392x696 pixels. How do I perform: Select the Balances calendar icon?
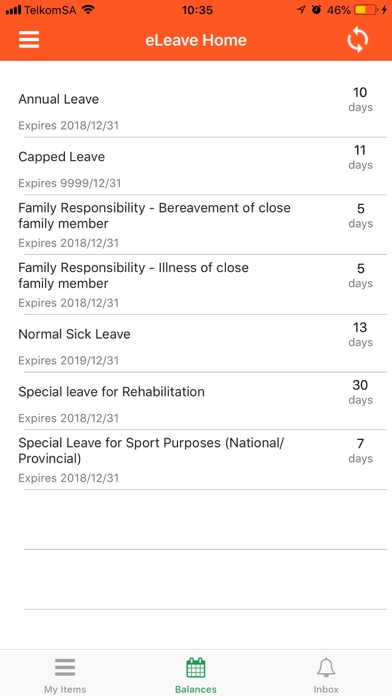[196, 668]
